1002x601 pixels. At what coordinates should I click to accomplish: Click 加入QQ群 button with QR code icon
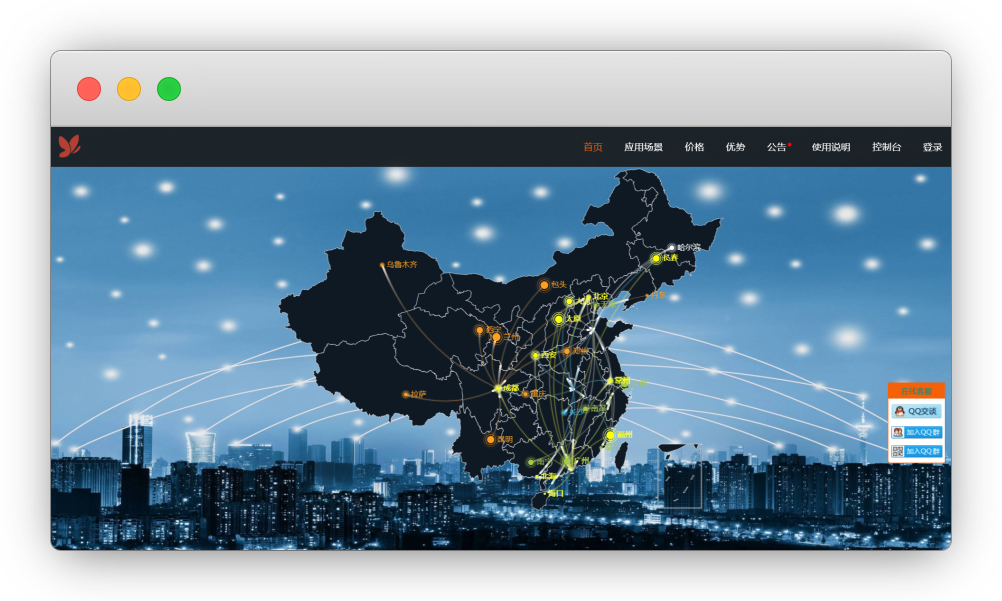916,451
